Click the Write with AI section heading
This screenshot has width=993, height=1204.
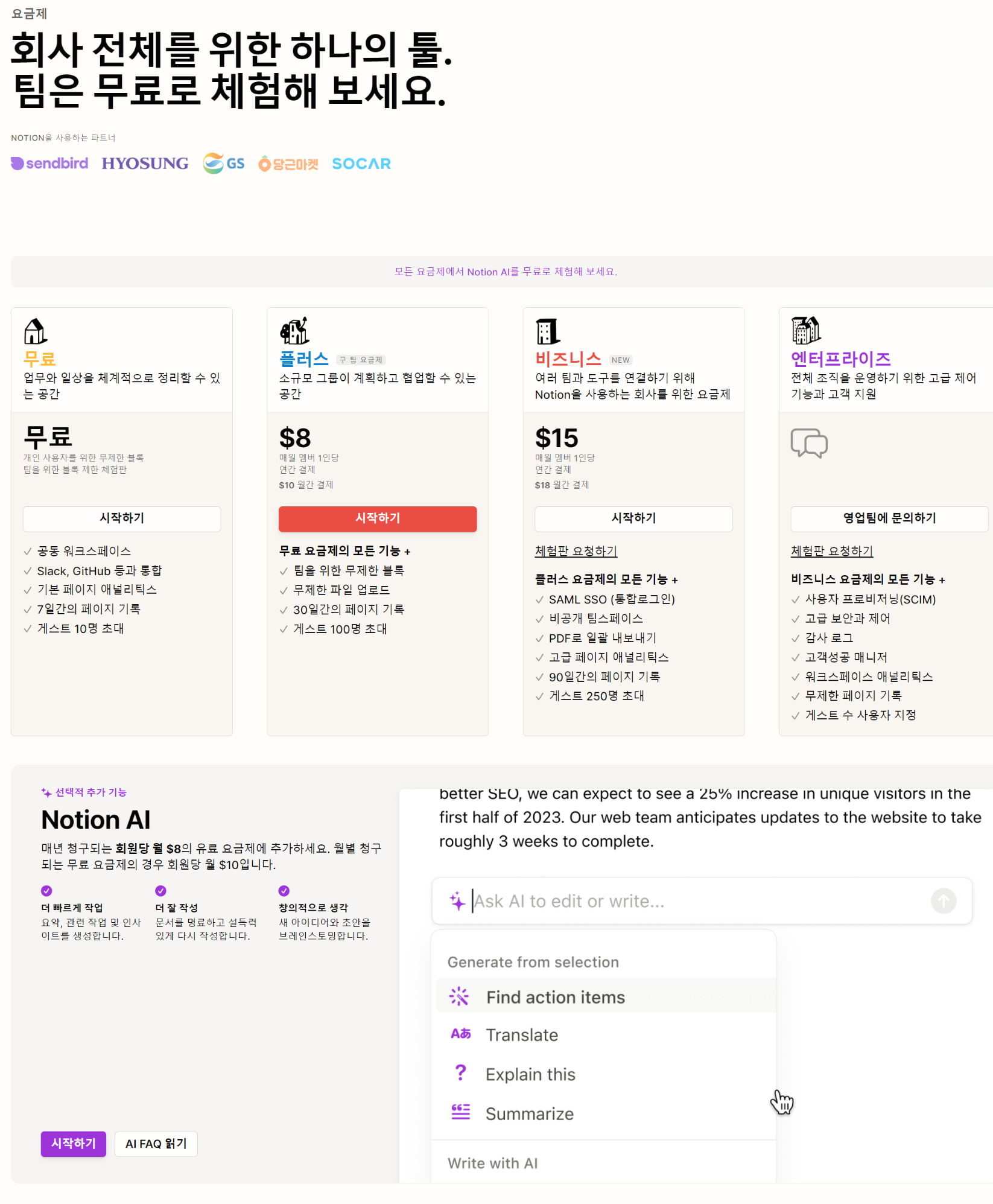click(492, 1163)
